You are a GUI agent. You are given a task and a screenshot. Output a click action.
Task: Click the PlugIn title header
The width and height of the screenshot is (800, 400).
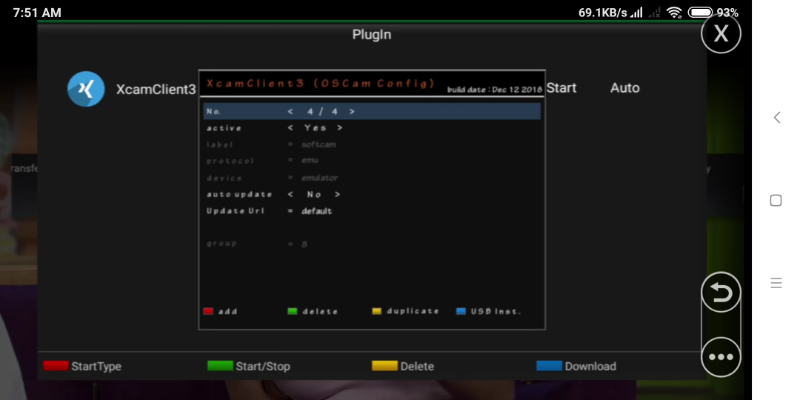tap(371, 34)
